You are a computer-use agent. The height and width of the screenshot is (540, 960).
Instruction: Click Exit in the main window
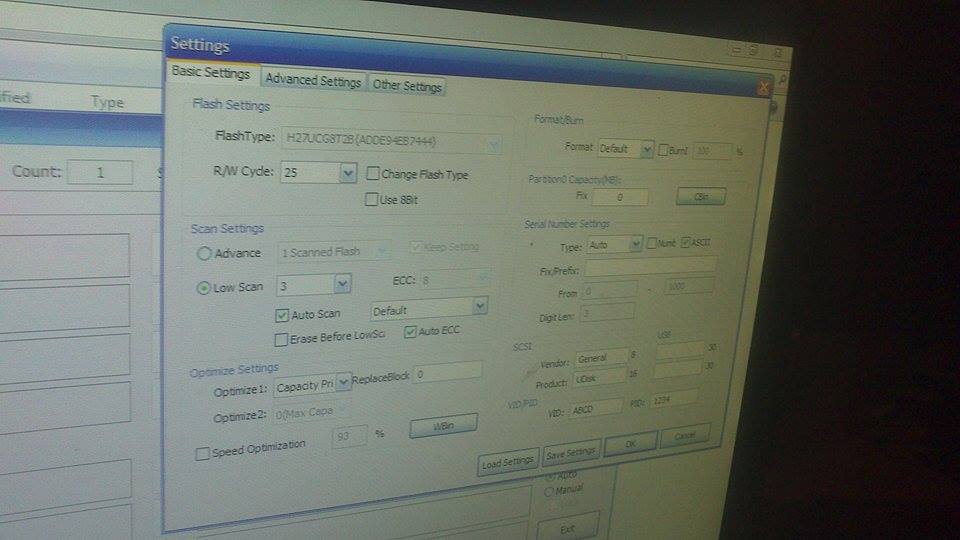(x=568, y=528)
